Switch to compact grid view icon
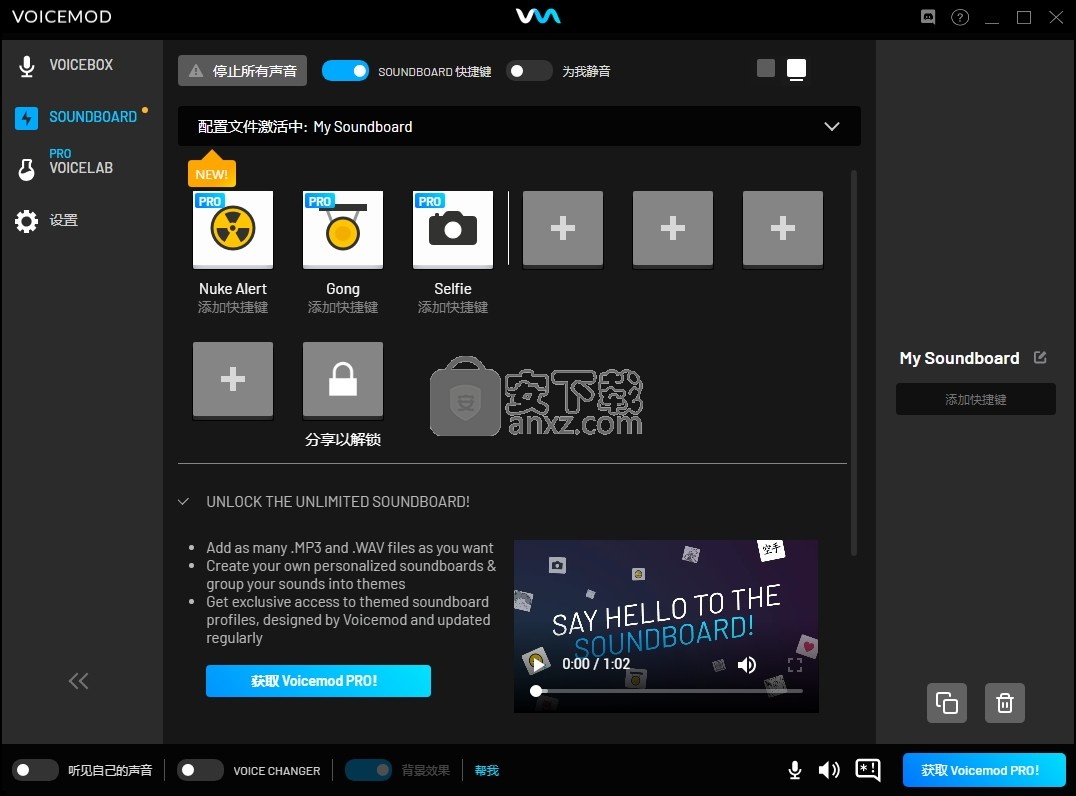Image resolution: width=1076 pixels, height=796 pixels. coord(766,68)
